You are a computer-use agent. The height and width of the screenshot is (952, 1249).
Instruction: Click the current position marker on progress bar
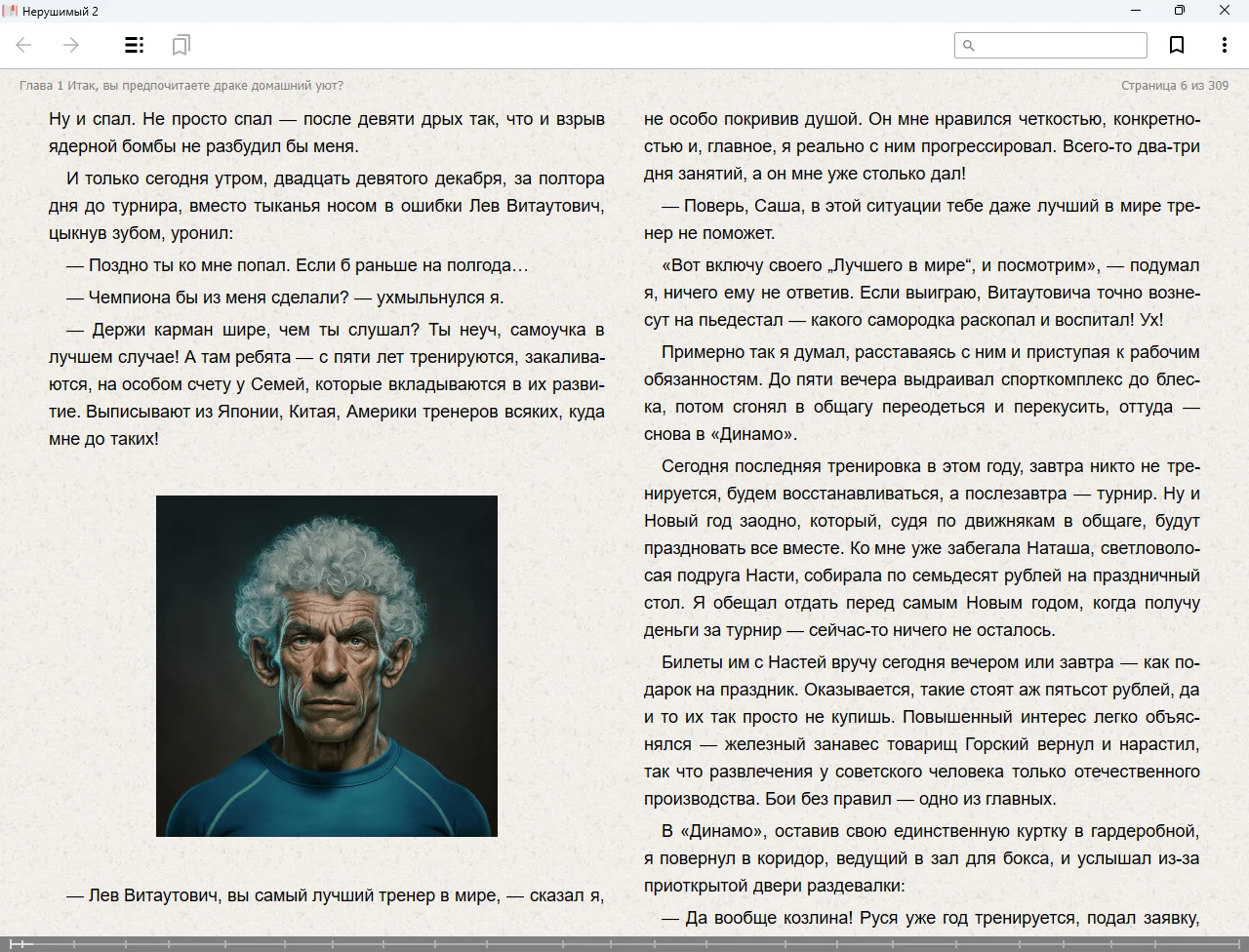21,944
